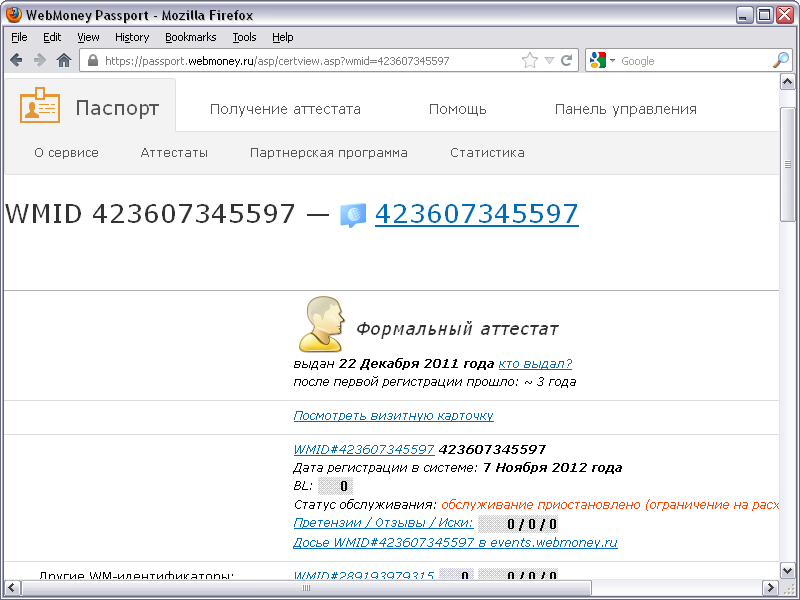
Task: Minimize the Firefox window
Action: pos(745,15)
